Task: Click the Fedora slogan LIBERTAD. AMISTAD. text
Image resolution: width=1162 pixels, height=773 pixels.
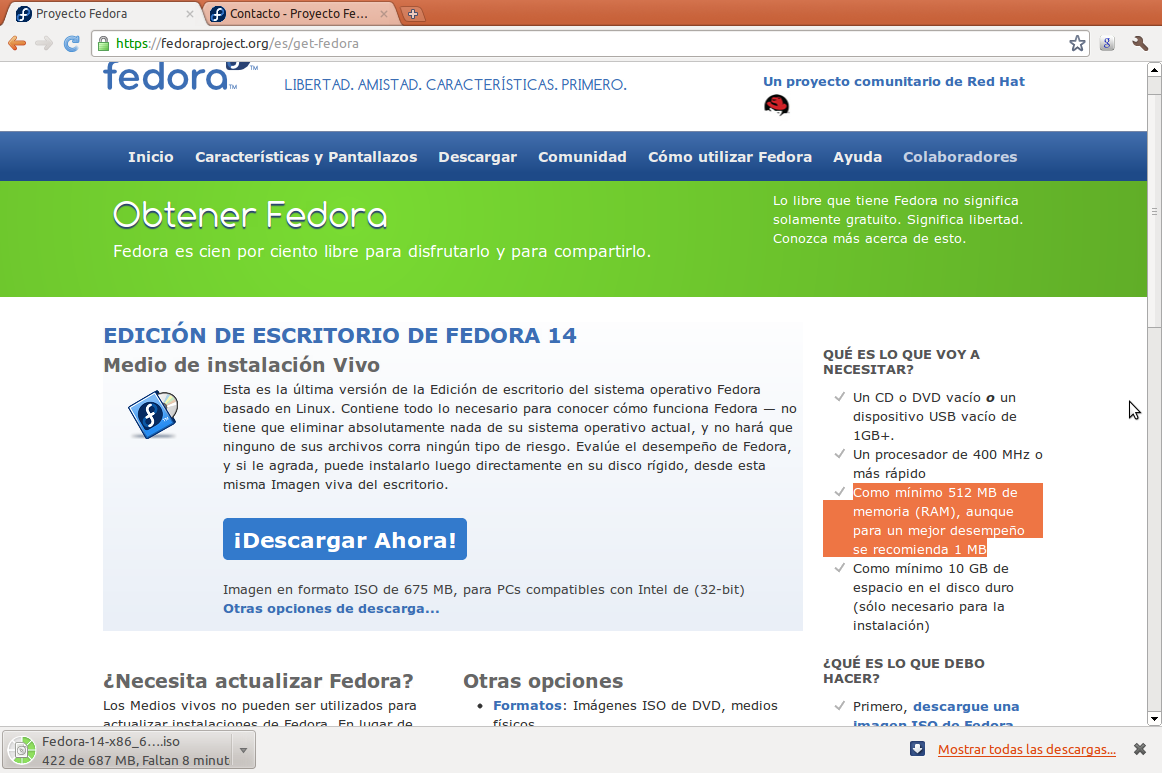Action: pyautogui.click(x=455, y=84)
